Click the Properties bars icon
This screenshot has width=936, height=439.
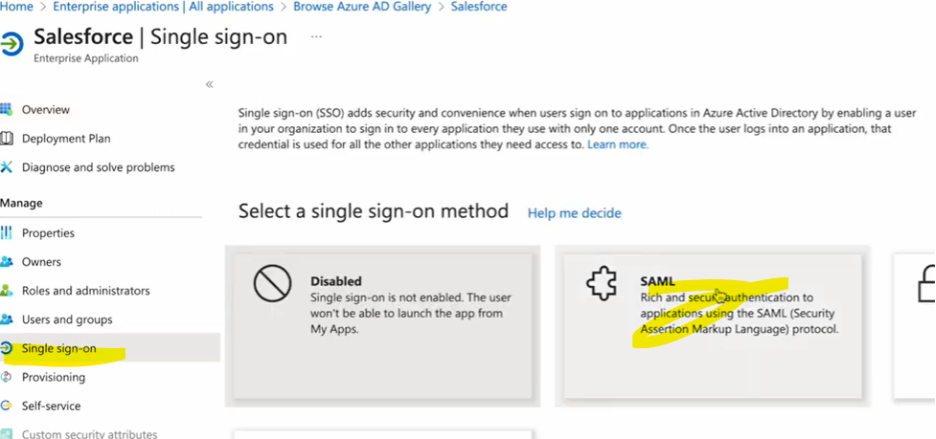[x=7, y=233]
